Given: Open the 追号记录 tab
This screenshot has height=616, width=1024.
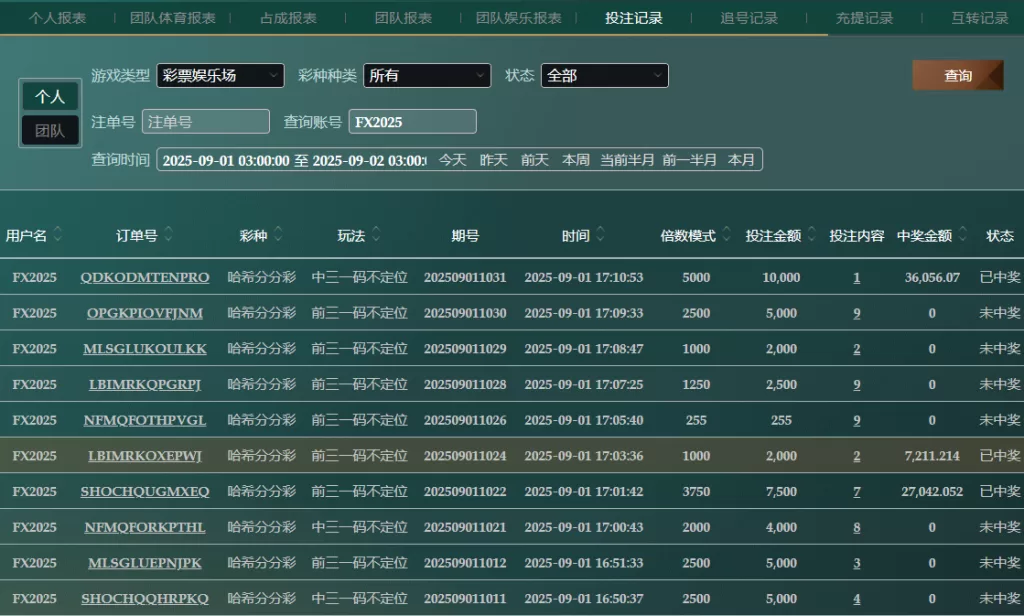Looking at the screenshot, I should pyautogui.click(x=749, y=18).
